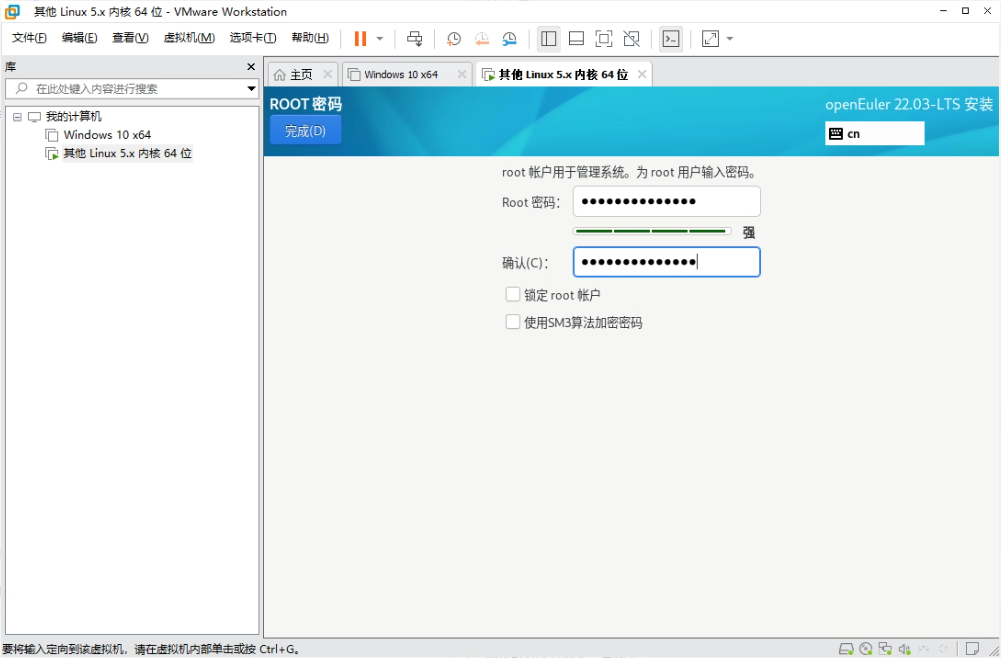
Task: Toggle the console view button
Action: (x=671, y=39)
